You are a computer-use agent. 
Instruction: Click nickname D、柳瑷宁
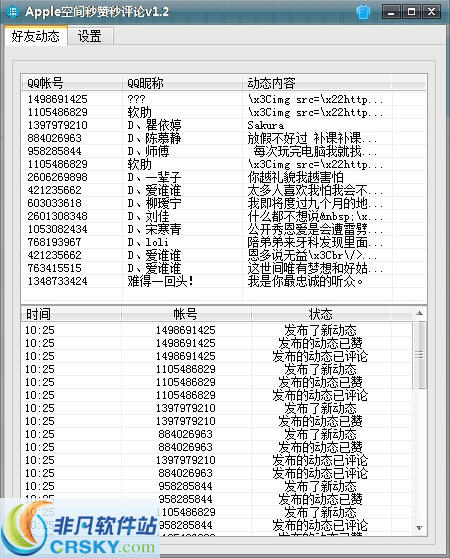[154, 203]
